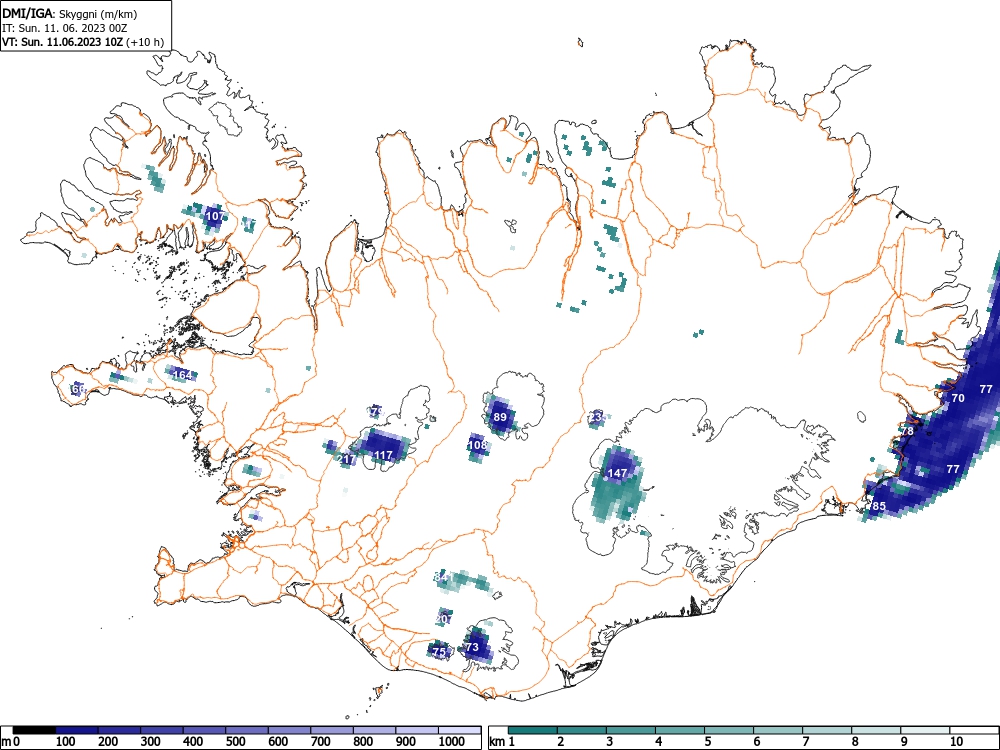Viewport: 1000px width, 750px height.
Task: Click the 117 value on the map
Action: (383, 455)
